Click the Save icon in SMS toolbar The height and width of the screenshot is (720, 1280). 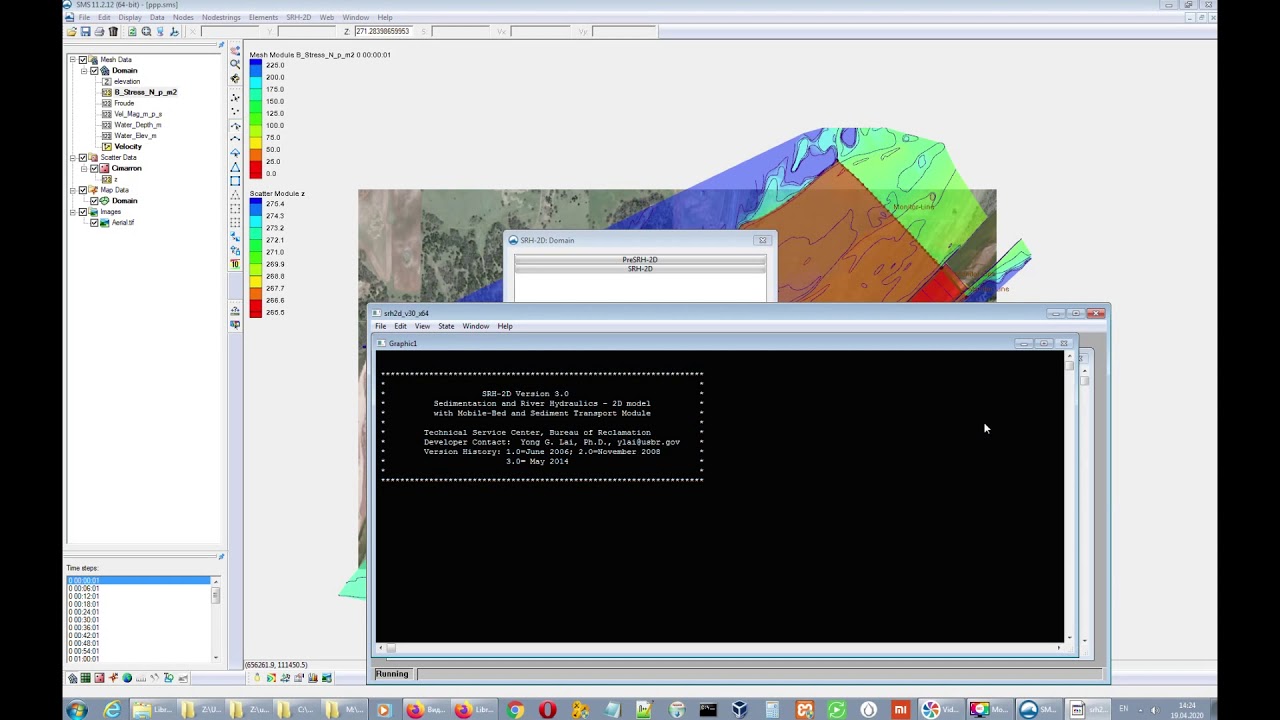tap(85, 32)
